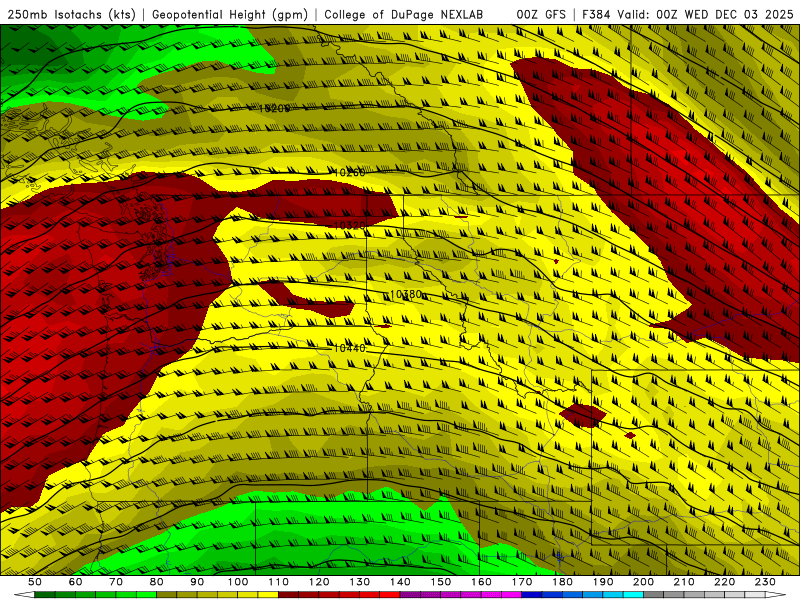The image size is (800, 600).
Task: Click the "250mb Isotachs (kts)" title text
Action: pos(71,15)
